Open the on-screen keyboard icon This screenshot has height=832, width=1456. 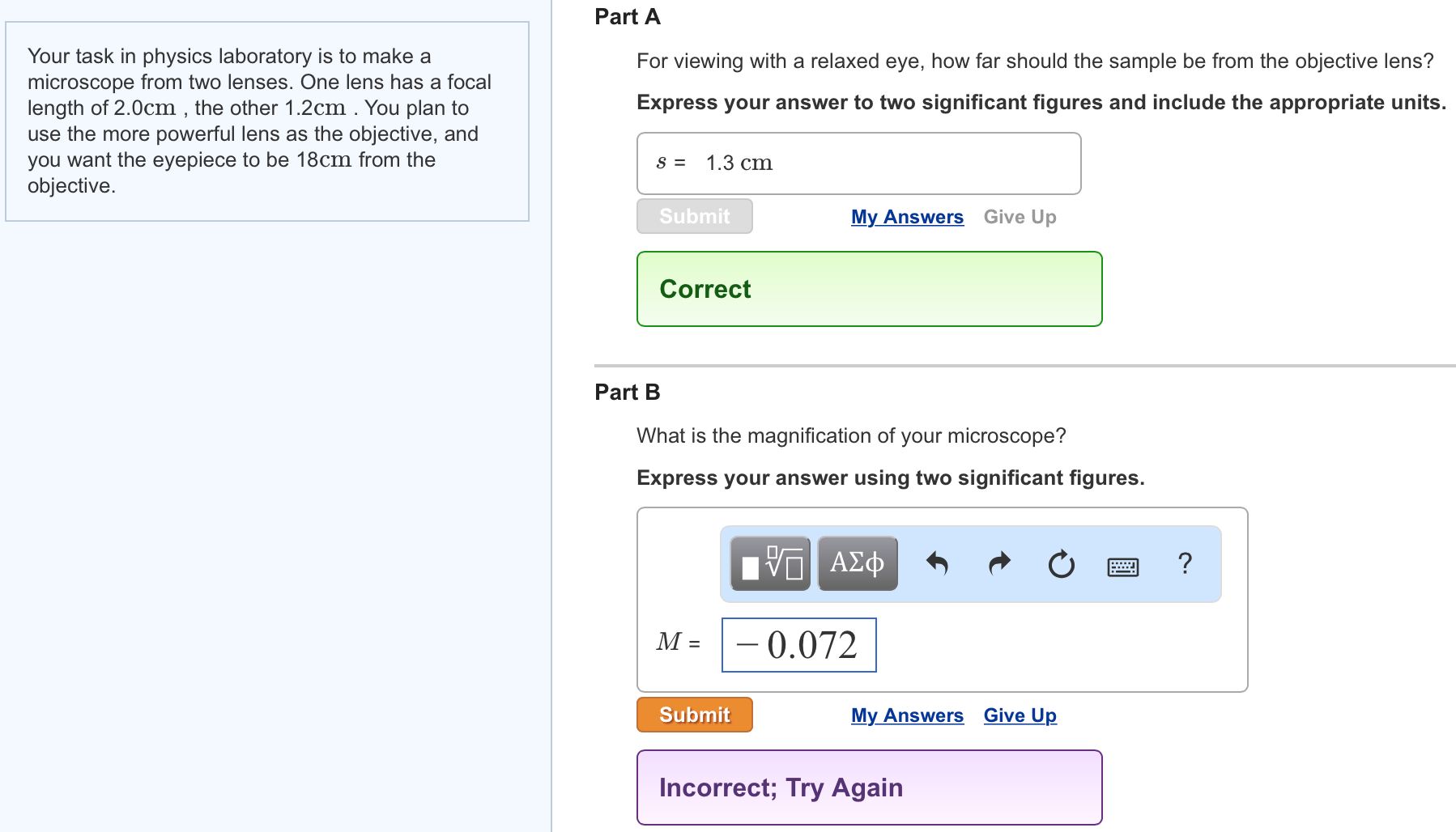(x=1122, y=565)
